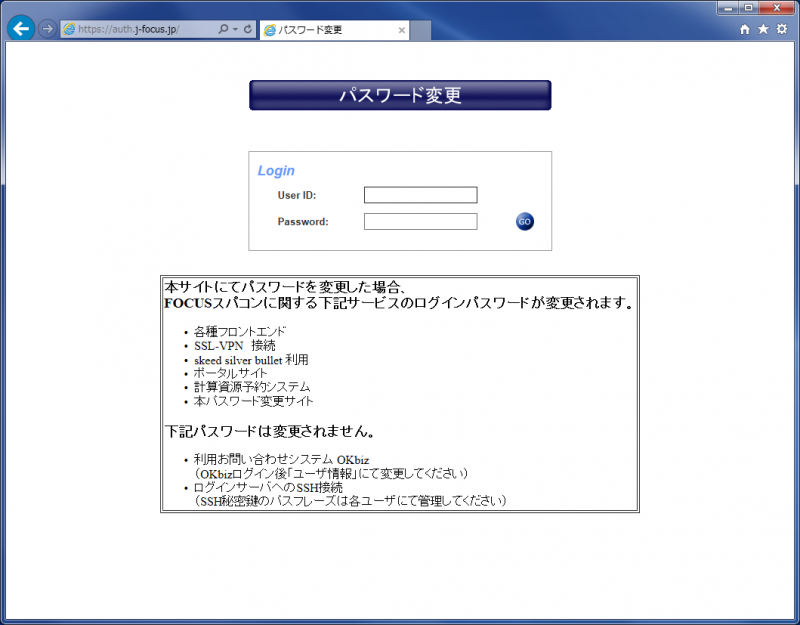Open the Tools gear menu
800x625 pixels.
pyautogui.click(x=782, y=30)
